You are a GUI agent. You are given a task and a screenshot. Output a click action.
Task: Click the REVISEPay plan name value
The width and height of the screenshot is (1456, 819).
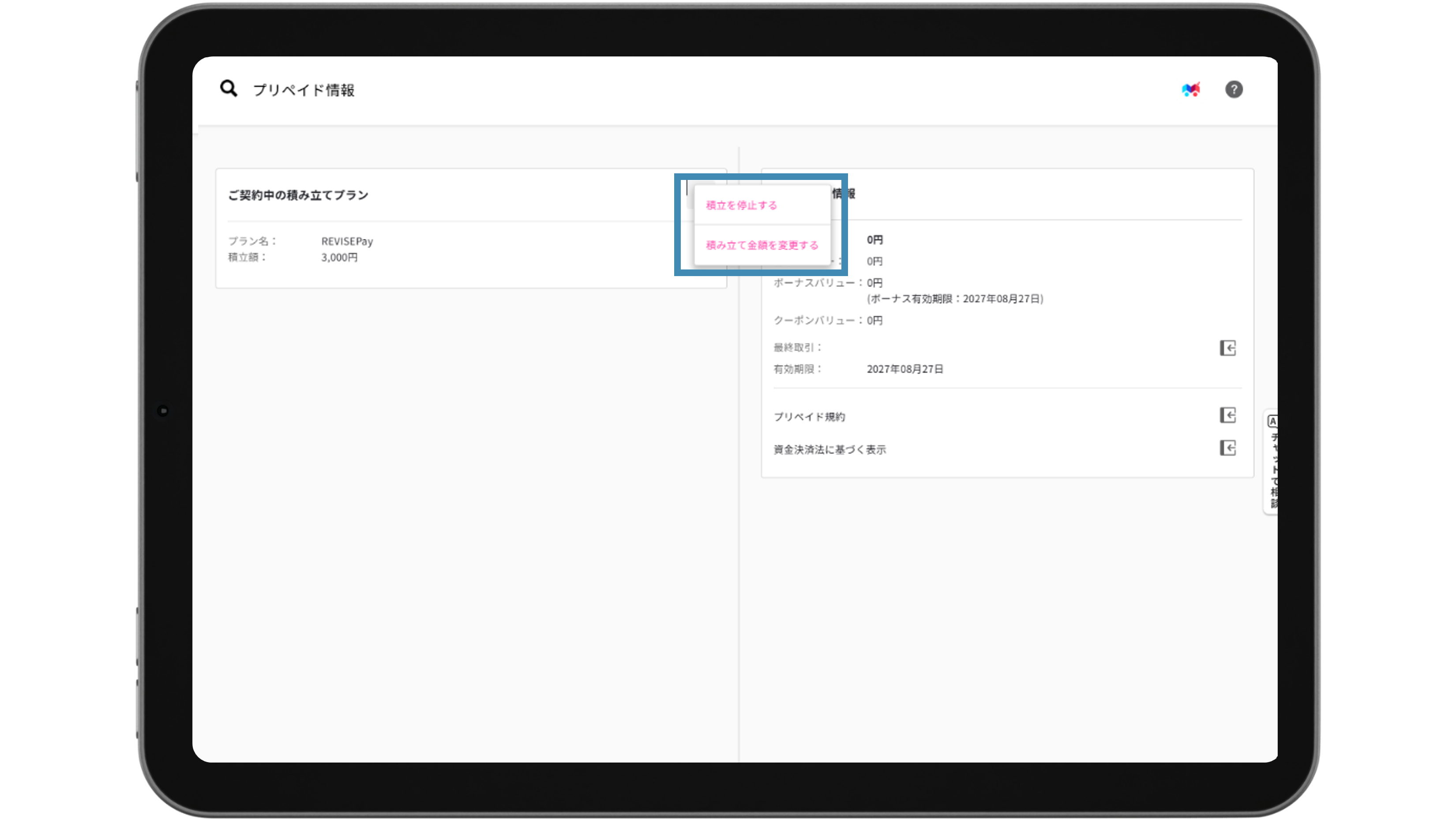point(347,241)
